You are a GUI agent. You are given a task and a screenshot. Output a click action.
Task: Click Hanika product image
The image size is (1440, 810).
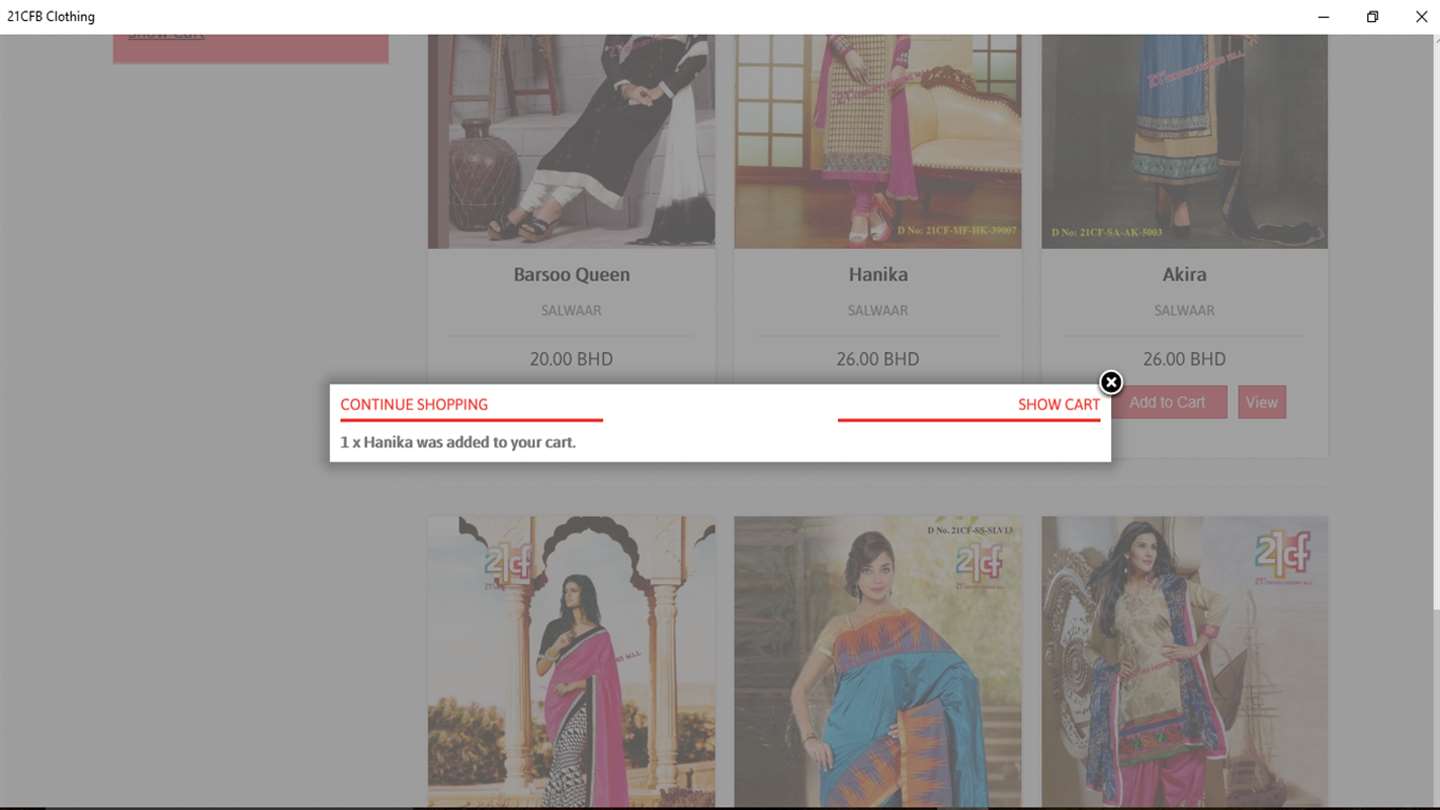click(x=878, y=141)
